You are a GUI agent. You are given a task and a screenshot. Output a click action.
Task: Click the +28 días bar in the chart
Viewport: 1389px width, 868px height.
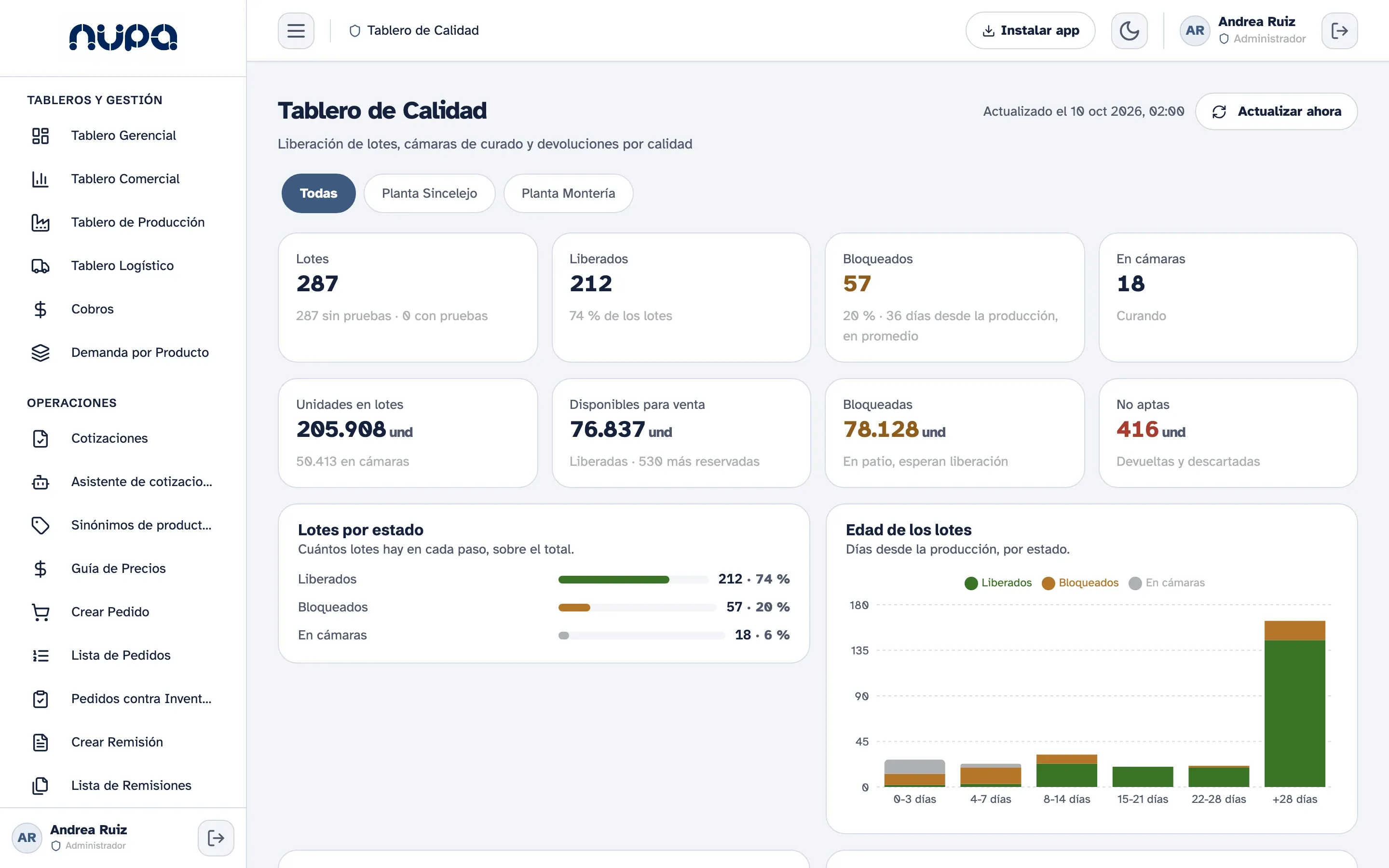[x=1294, y=704]
